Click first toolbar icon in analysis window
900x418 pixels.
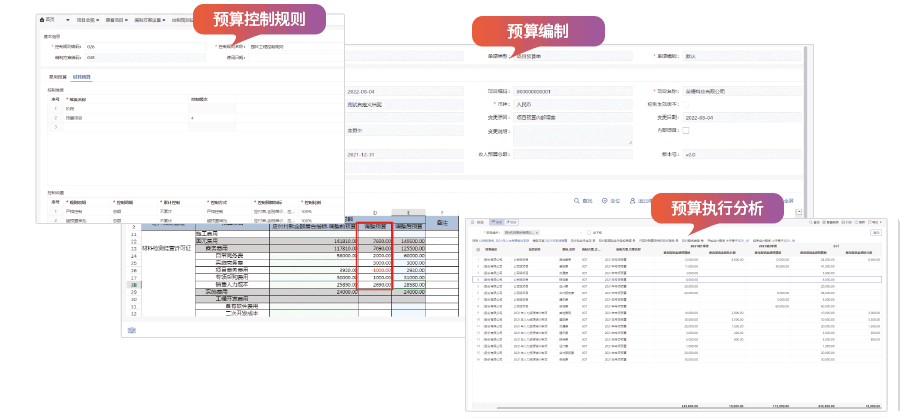(x=471, y=221)
